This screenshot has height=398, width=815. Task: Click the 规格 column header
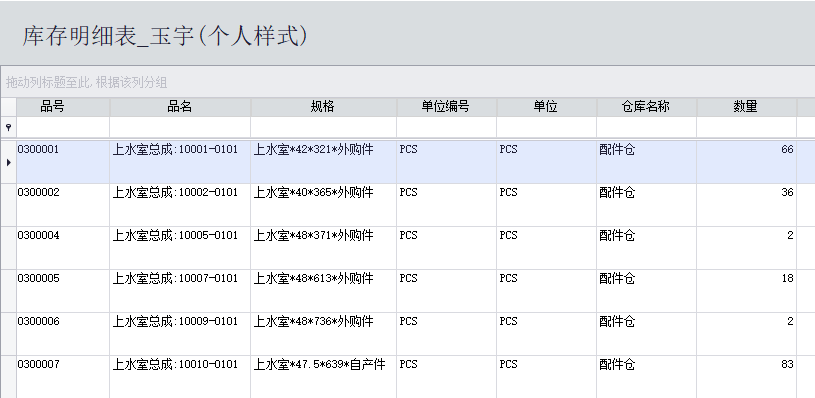tap(323, 107)
